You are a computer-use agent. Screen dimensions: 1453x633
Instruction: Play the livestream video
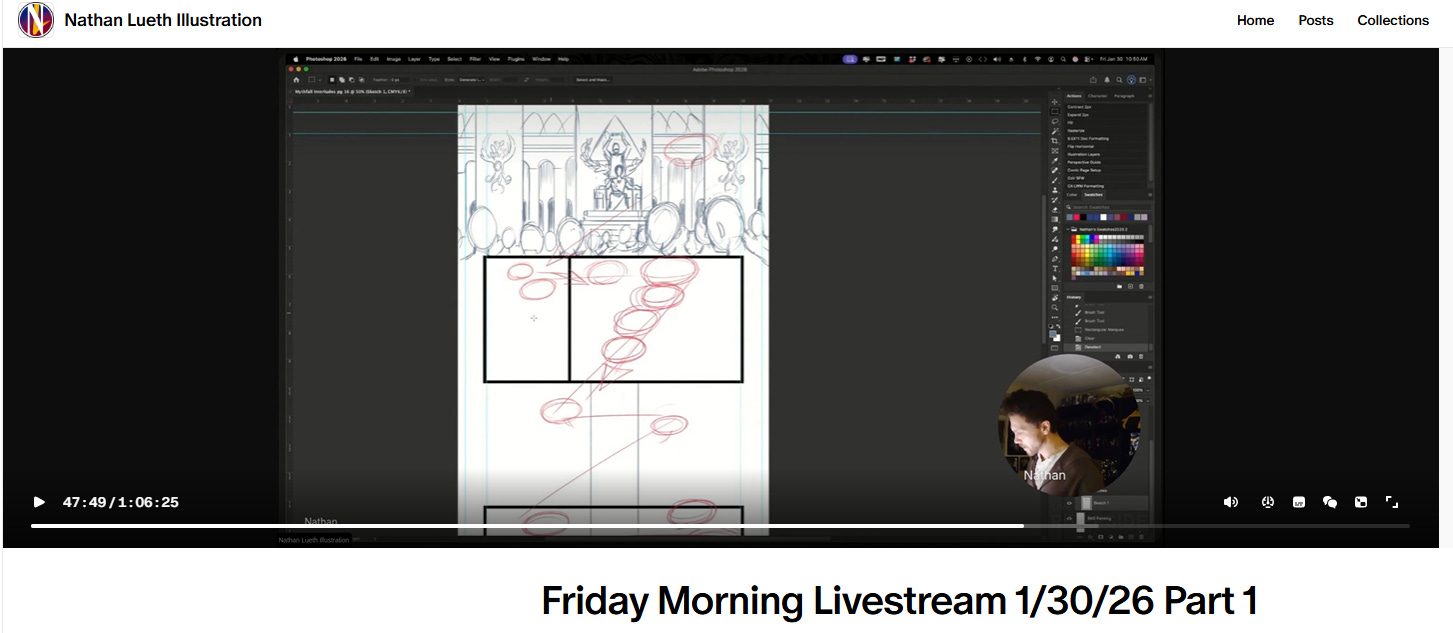(39, 502)
